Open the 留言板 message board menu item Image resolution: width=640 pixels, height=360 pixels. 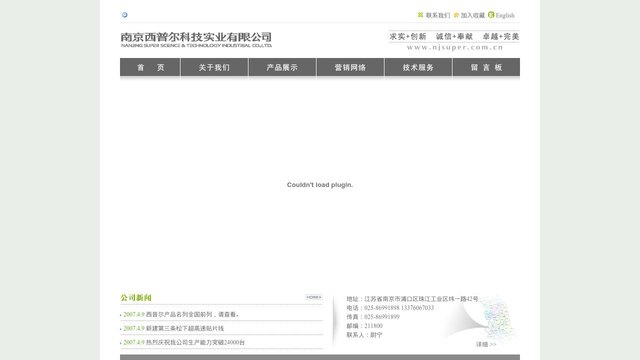[x=487, y=67]
